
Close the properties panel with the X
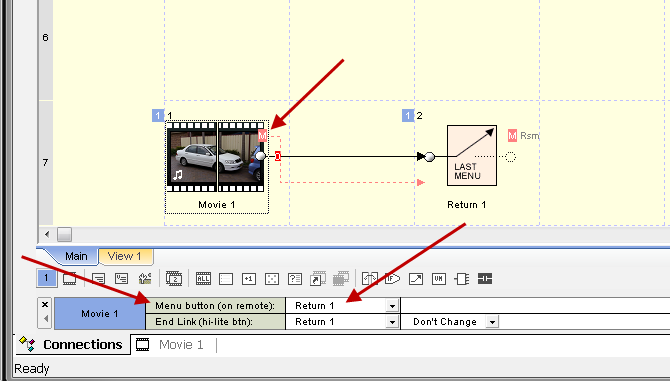pos(45,305)
